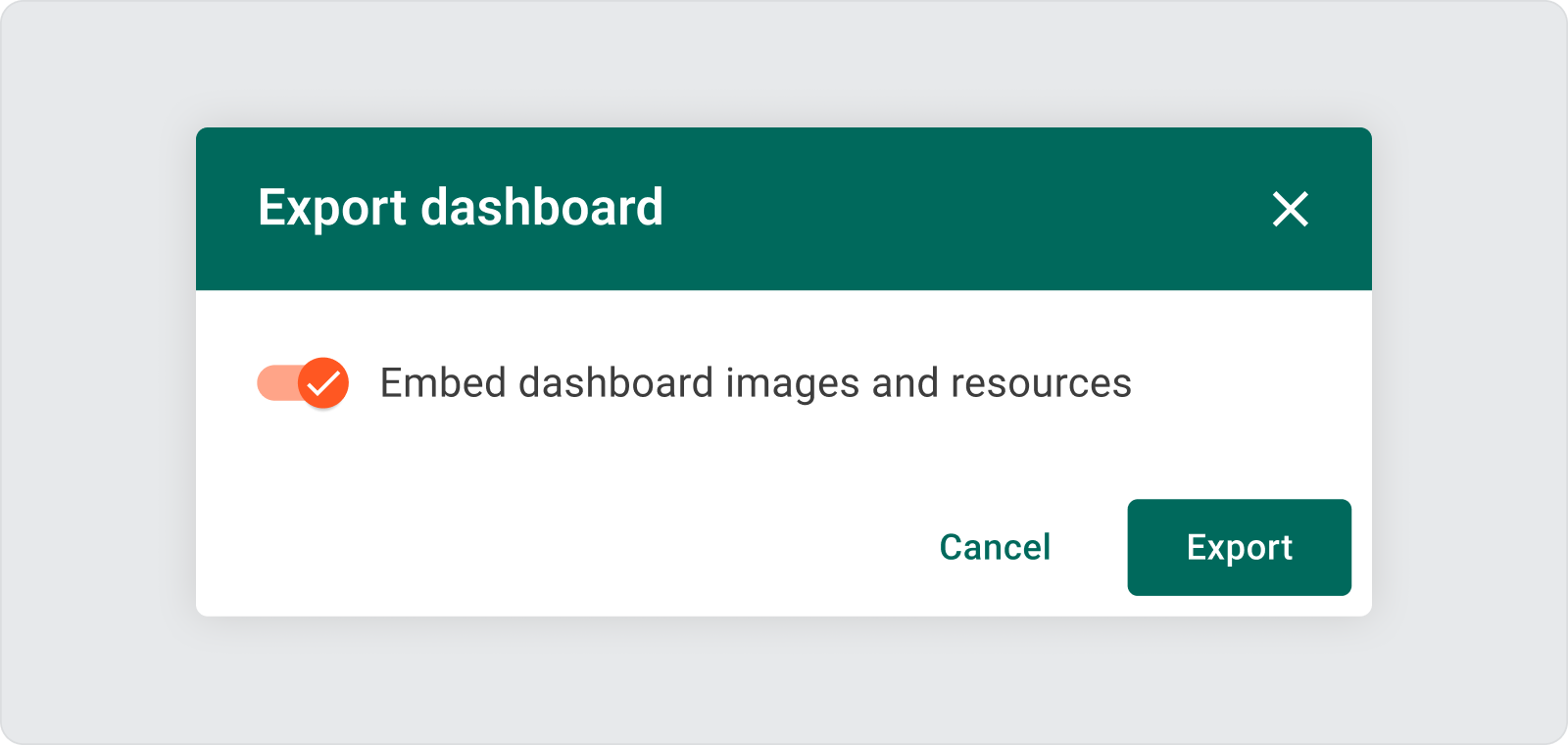Hit the close cross beside the title
The height and width of the screenshot is (745, 1568).
tap(1290, 209)
